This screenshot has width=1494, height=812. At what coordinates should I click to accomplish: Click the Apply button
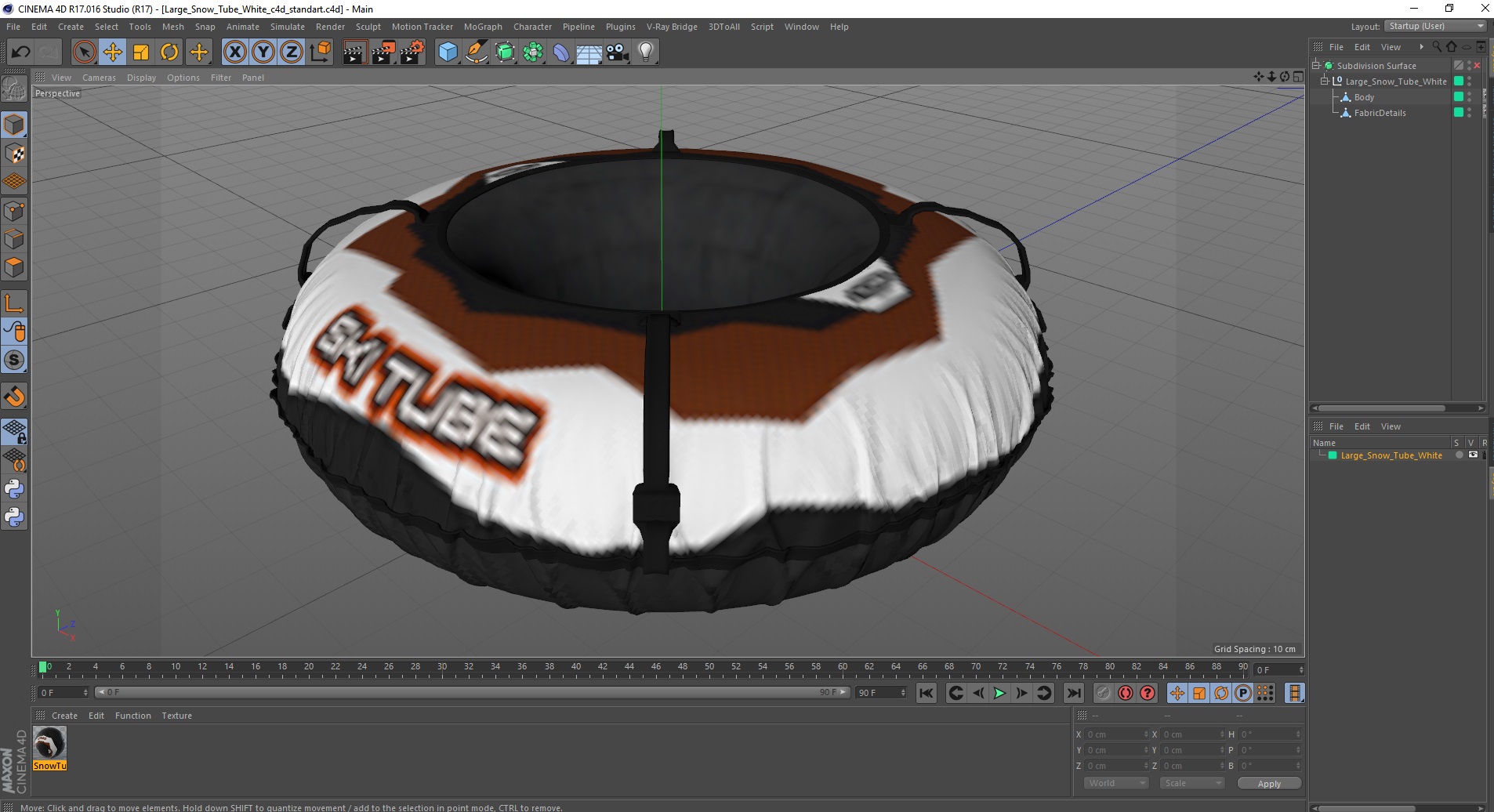(1269, 783)
